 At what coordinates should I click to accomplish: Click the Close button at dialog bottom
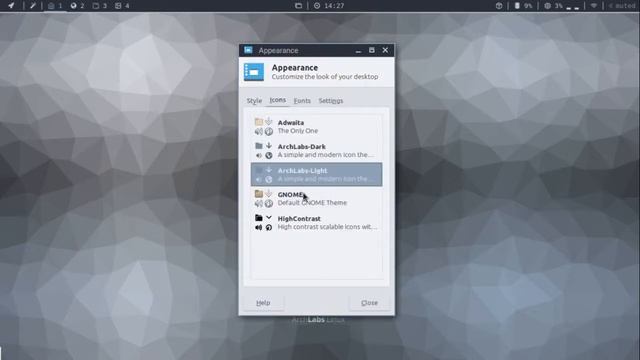pyautogui.click(x=369, y=303)
